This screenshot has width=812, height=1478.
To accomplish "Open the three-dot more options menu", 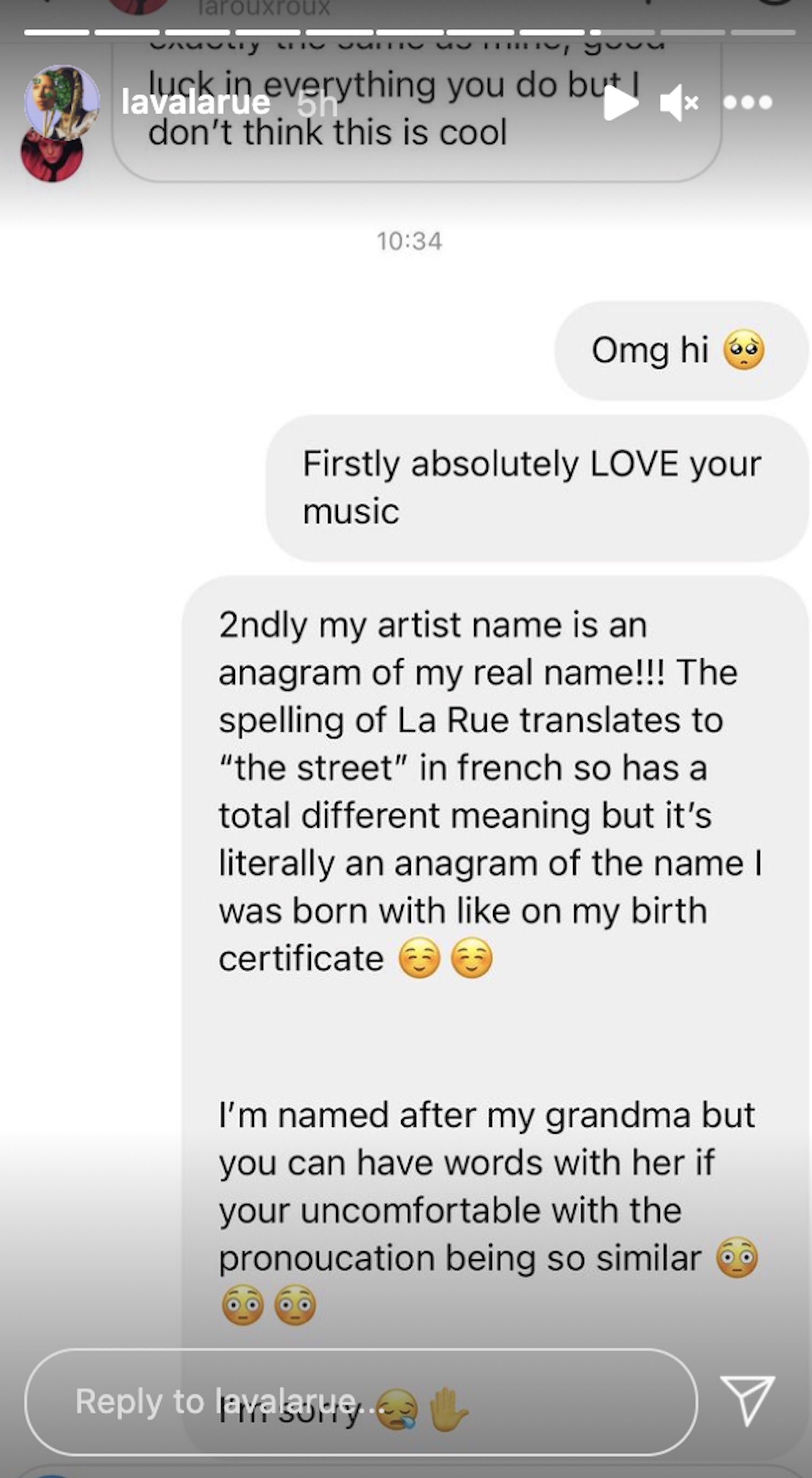I will coord(748,103).
